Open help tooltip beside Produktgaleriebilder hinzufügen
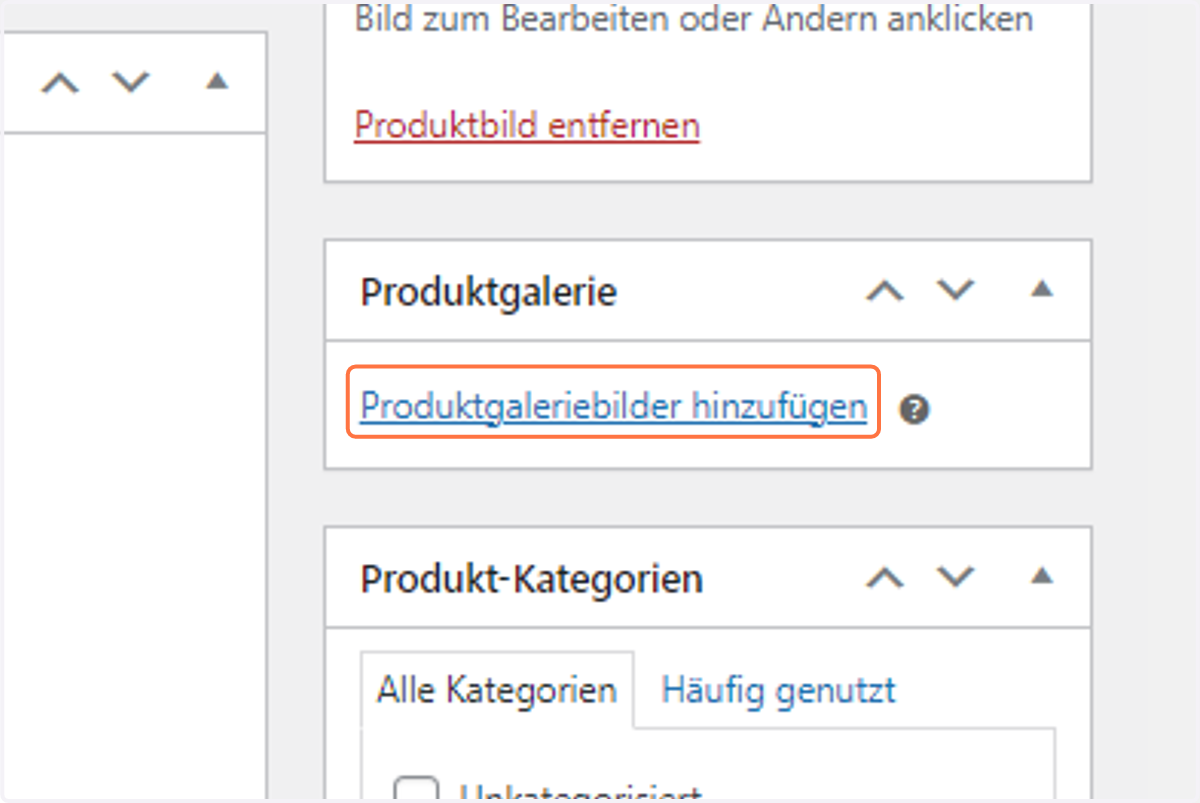This screenshot has width=1200, height=803. pyautogui.click(x=914, y=410)
